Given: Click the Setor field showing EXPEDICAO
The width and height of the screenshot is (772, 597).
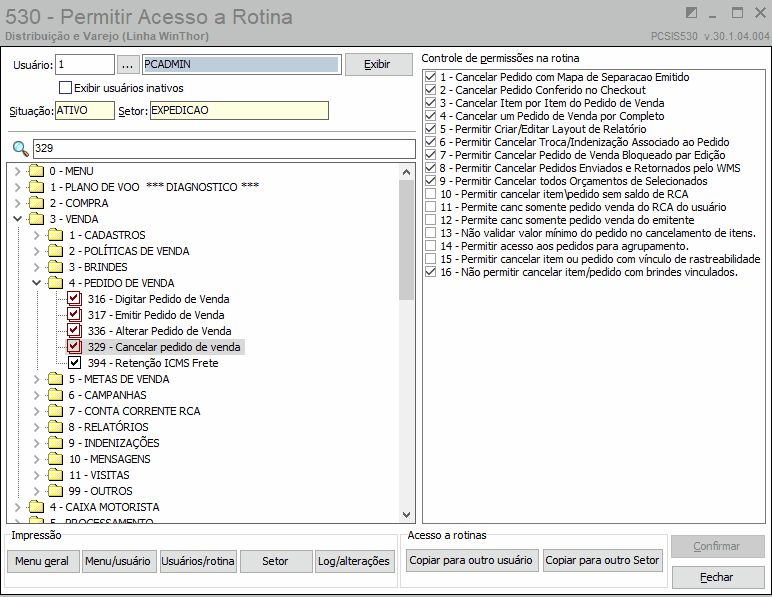Looking at the screenshot, I should [x=239, y=110].
